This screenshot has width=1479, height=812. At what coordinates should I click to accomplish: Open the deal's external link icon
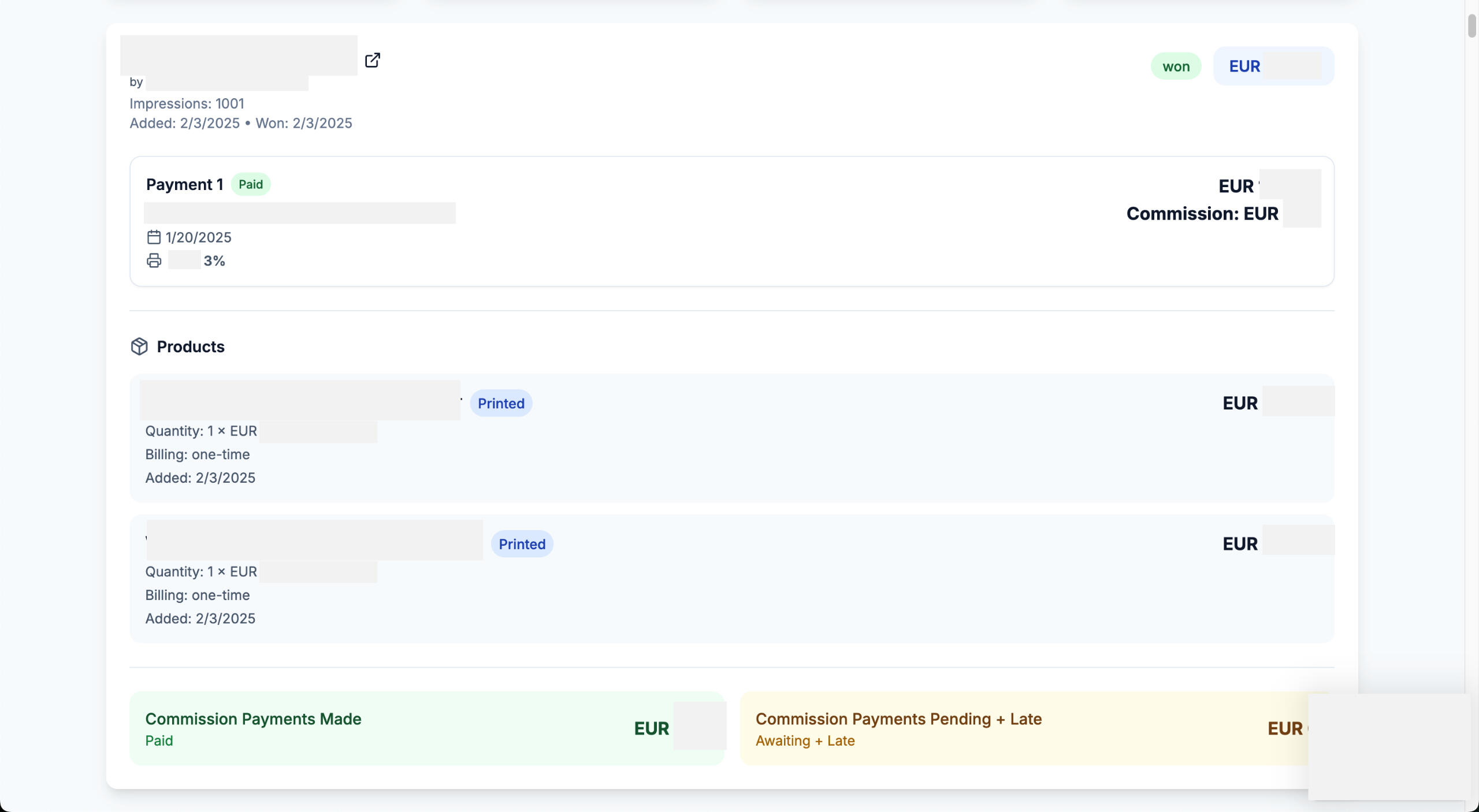(x=373, y=60)
